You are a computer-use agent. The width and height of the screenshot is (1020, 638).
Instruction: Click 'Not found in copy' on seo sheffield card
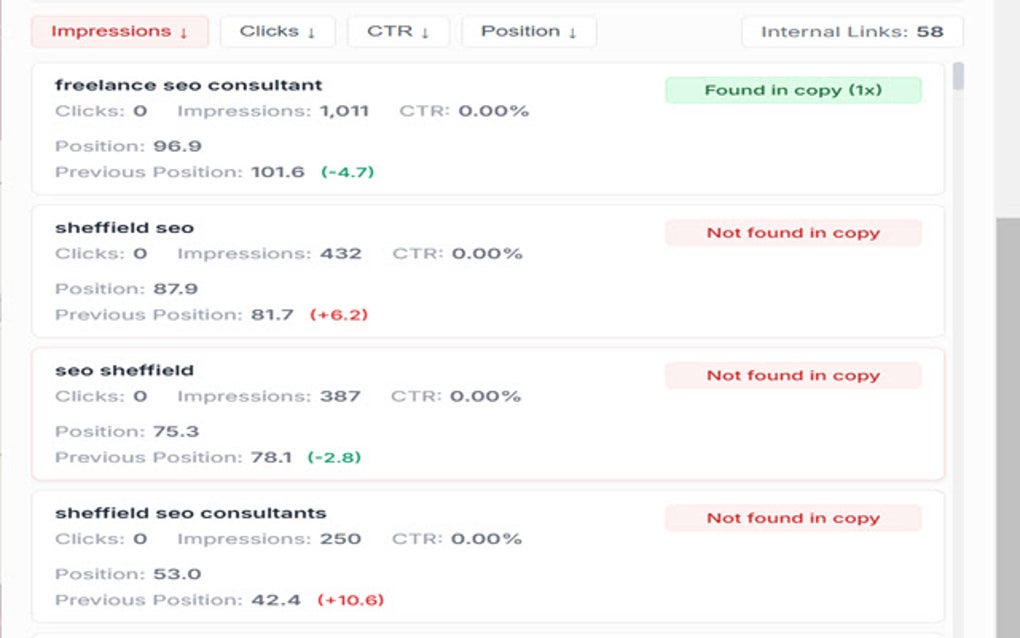[793, 375]
